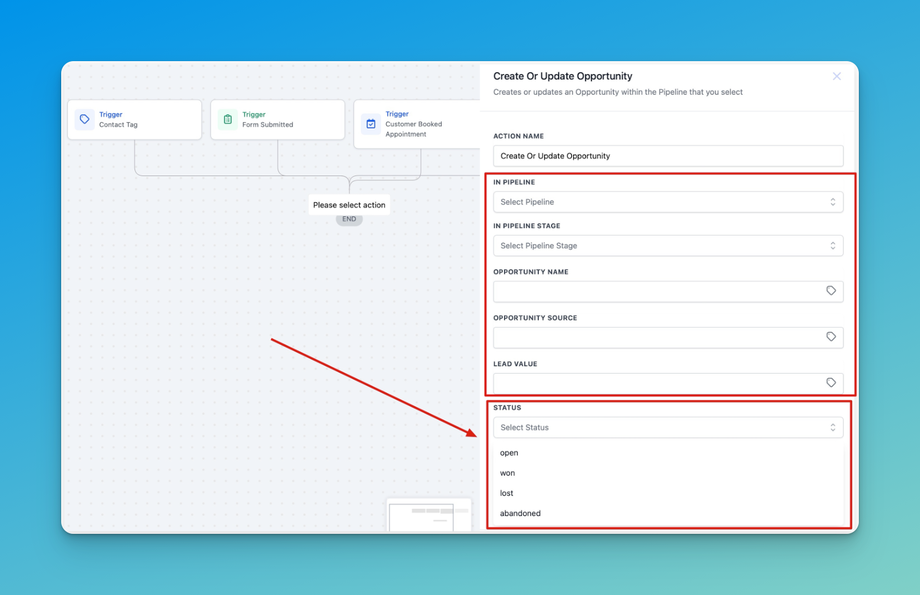920x595 pixels.
Task: Click the Form Submitted clipboard icon
Action: click(228, 119)
